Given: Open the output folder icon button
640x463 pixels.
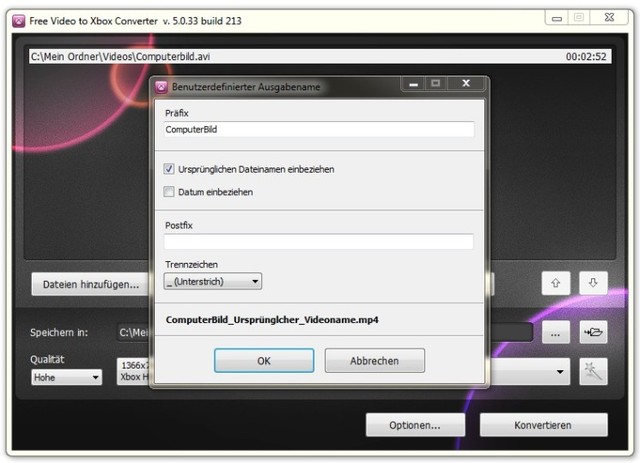Looking at the screenshot, I should tap(594, 332).
